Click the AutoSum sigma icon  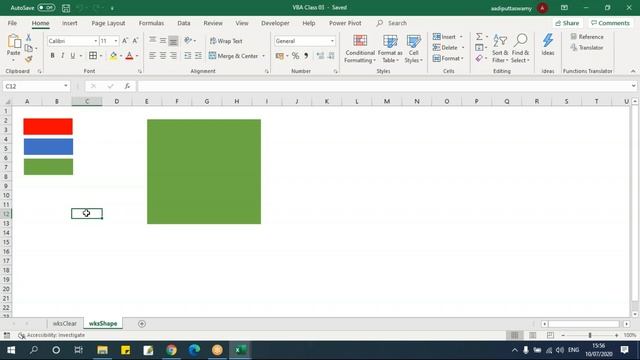pos(479,37)
